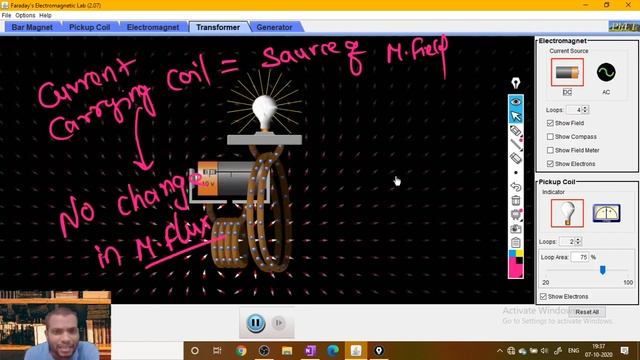Screen dimensions: 640x360
Task: Click the Java app icon on taskbar
Action: (356, 351)
